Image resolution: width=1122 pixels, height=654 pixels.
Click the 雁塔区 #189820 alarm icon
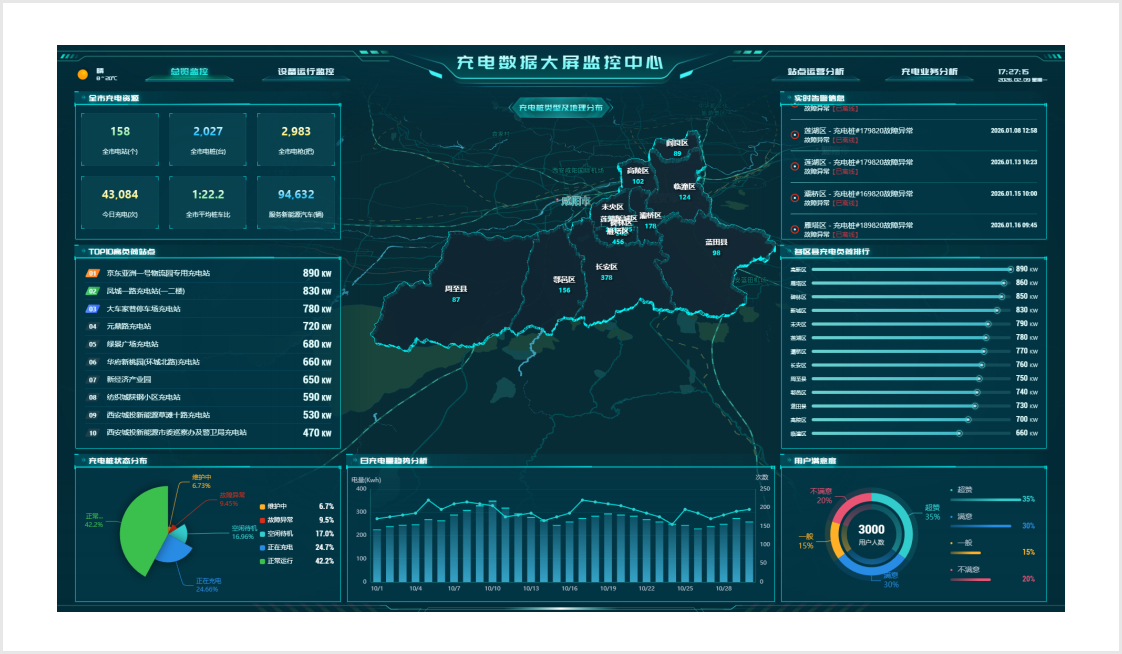tap(794, 230)
